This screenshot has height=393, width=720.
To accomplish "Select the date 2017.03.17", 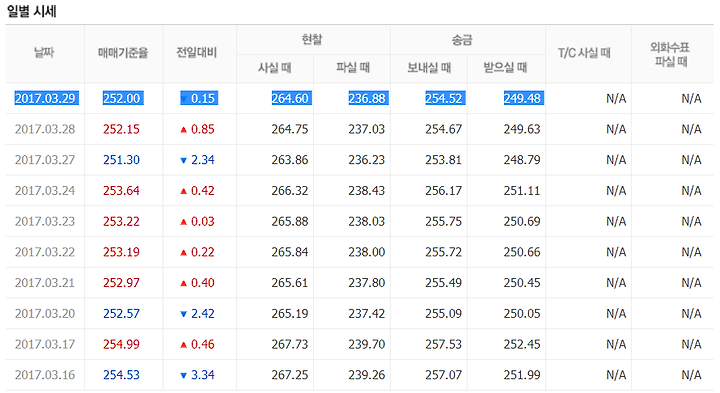I will tap(45, 344).
